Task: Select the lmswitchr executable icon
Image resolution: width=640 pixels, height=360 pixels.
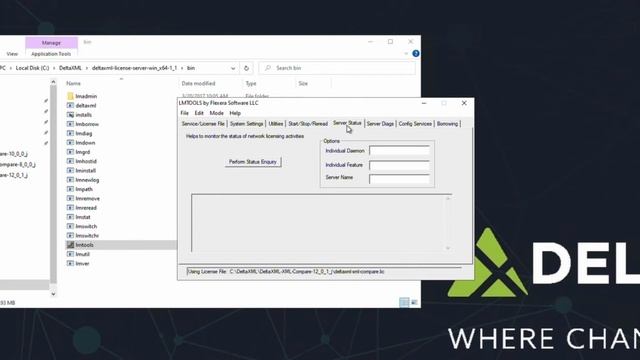Action: tap(70, 236)
